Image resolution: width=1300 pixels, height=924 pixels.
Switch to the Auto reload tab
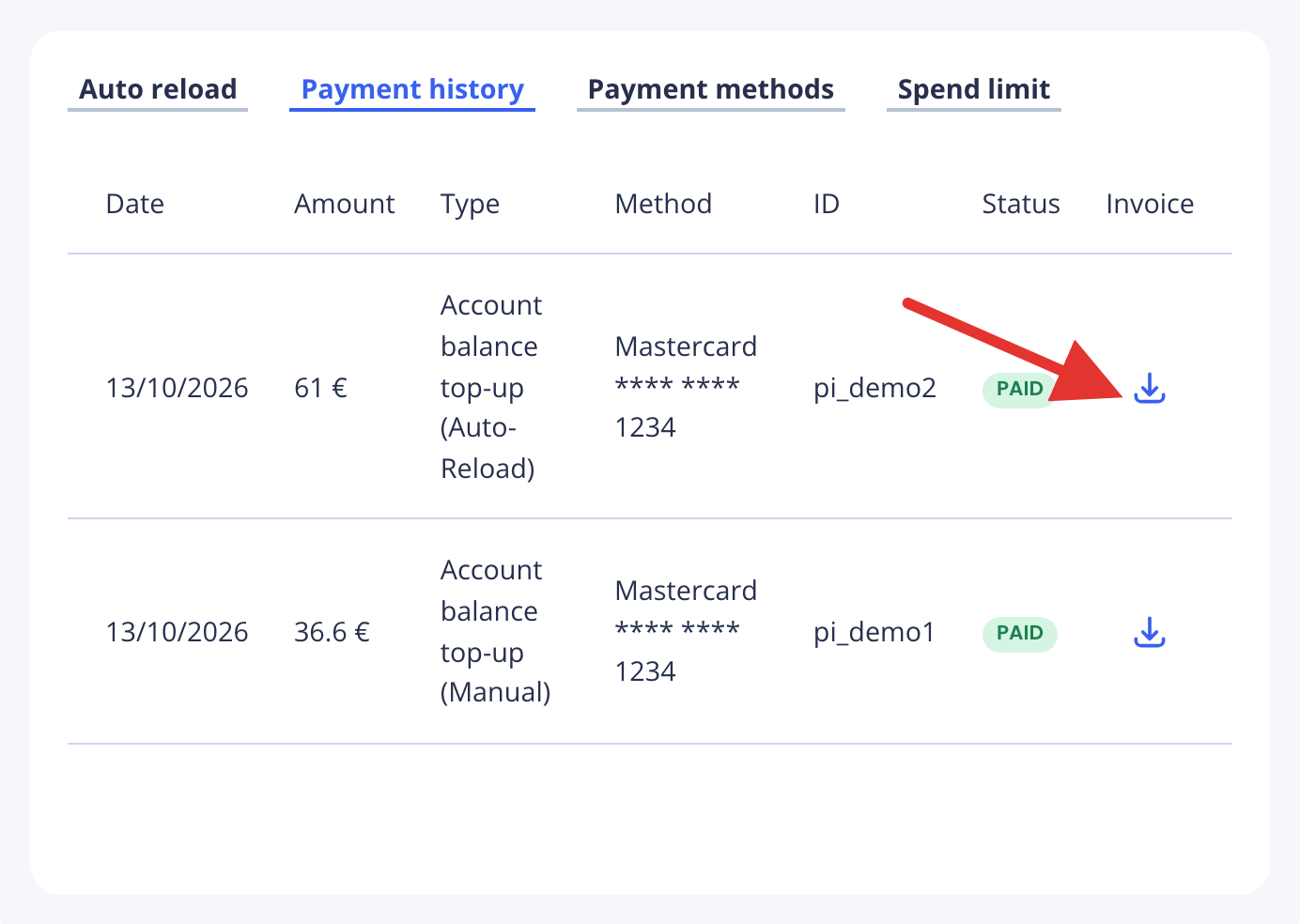158,90
